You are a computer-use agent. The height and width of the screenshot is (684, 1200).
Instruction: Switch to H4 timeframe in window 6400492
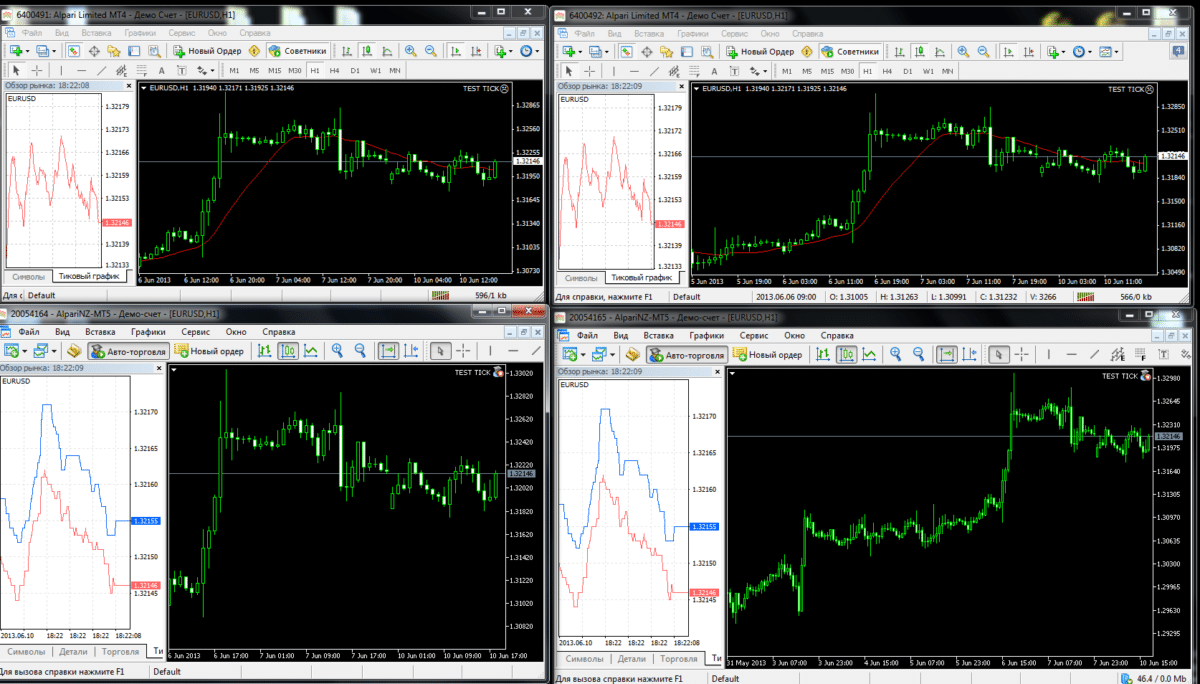886,71
